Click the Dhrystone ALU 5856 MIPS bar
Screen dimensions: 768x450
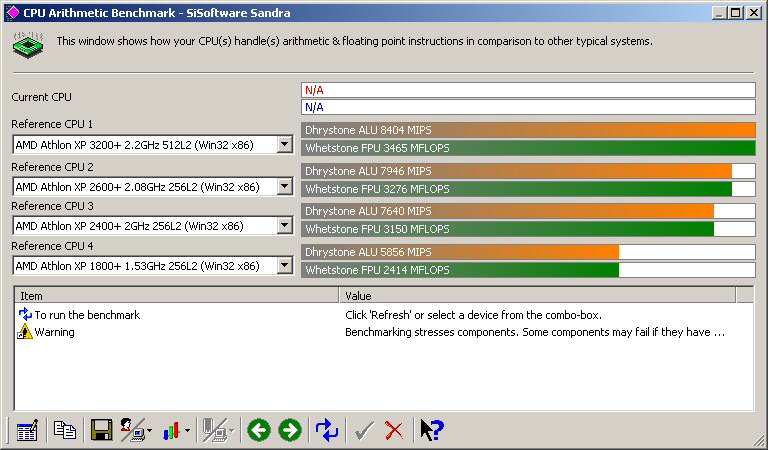coord(528,252)
